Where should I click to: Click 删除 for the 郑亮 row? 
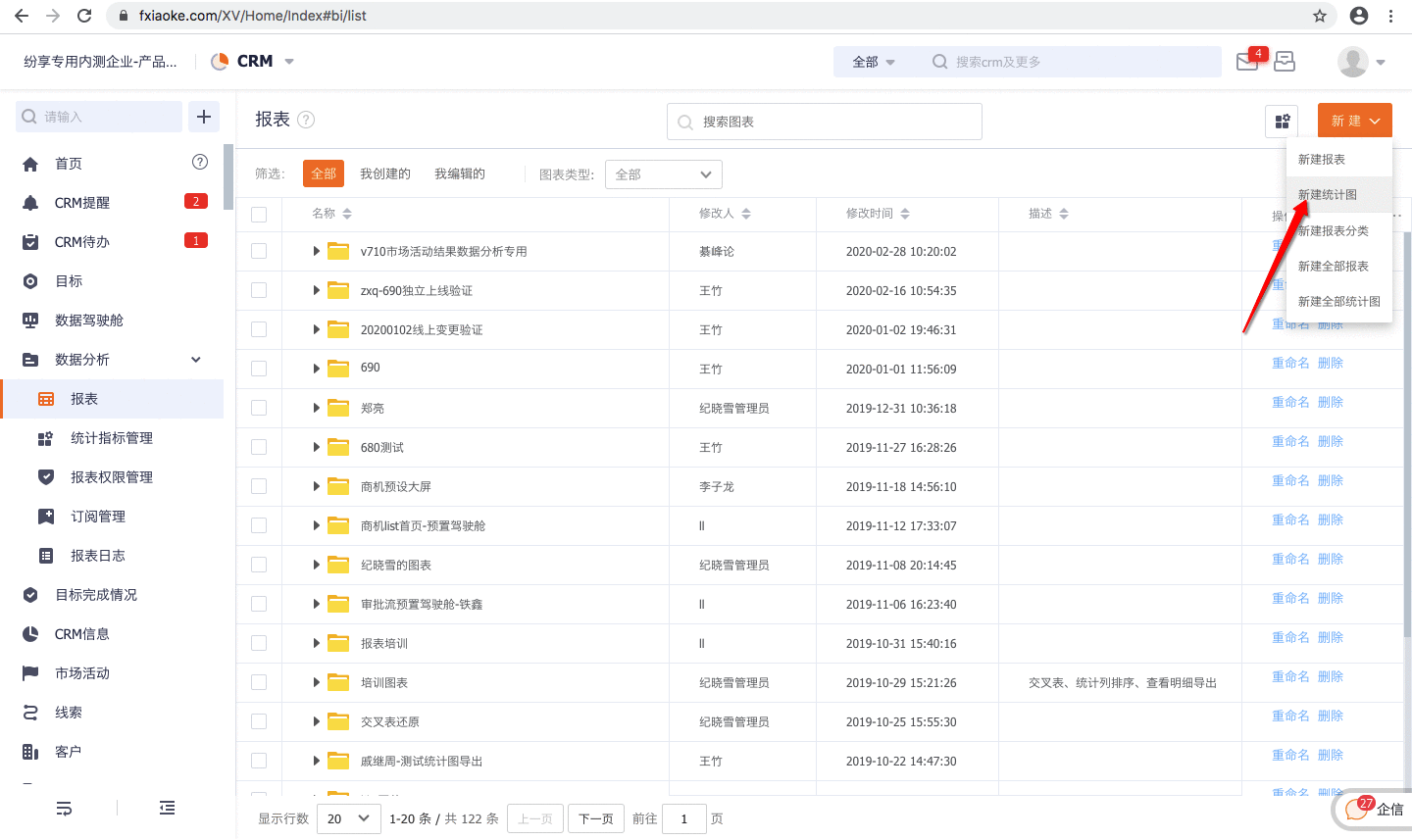(1331, 402)
